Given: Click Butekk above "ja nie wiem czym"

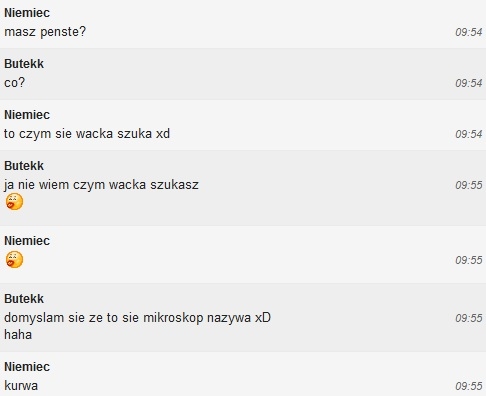Looking at the screenshot, I should pyautogui.click(x=24, y=166).
